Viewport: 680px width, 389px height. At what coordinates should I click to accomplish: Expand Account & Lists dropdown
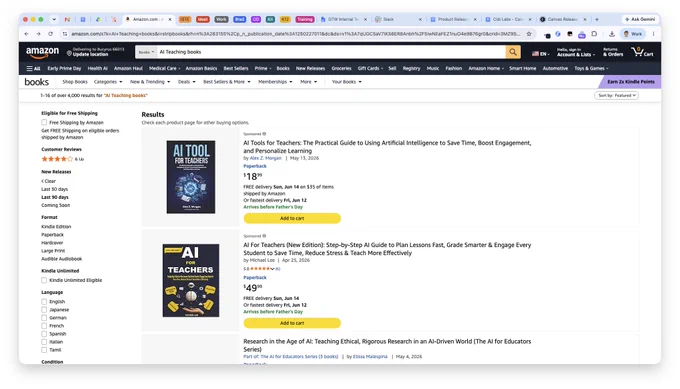[x=575, y=52]
